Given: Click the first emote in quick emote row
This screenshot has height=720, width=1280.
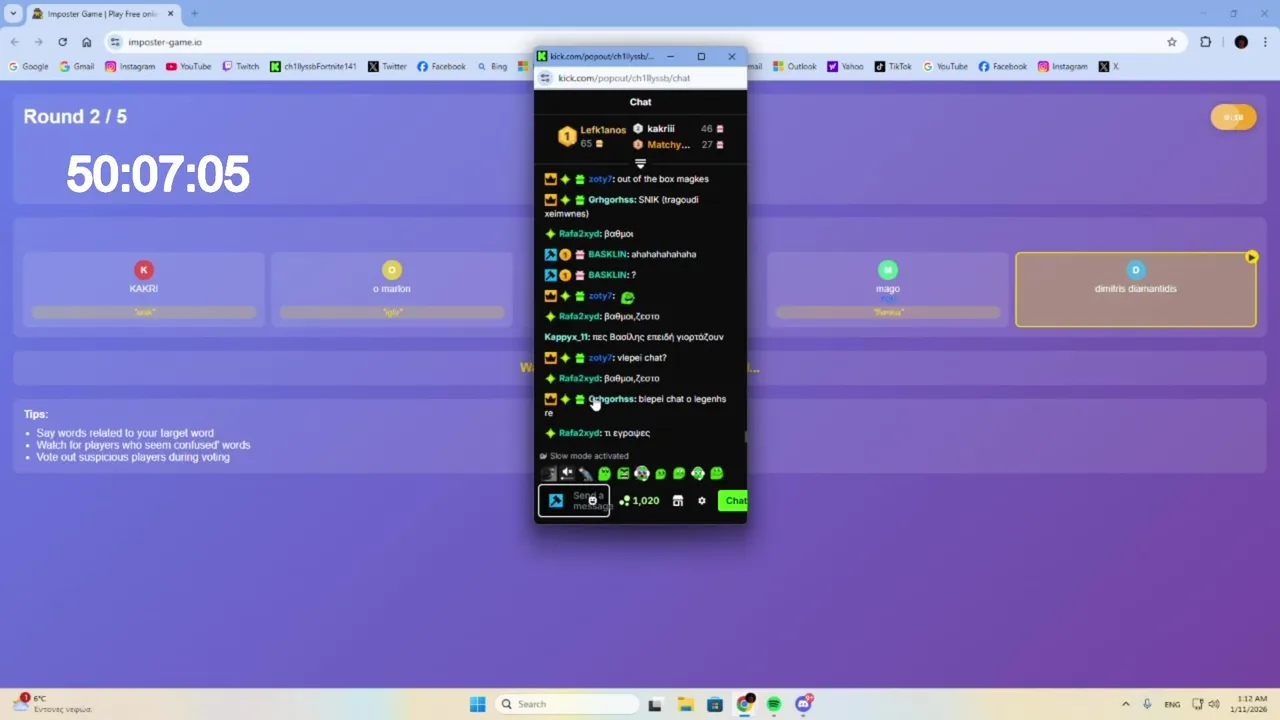Looking at the screenshot, I should pyautogui.click(x=548, y=474).
